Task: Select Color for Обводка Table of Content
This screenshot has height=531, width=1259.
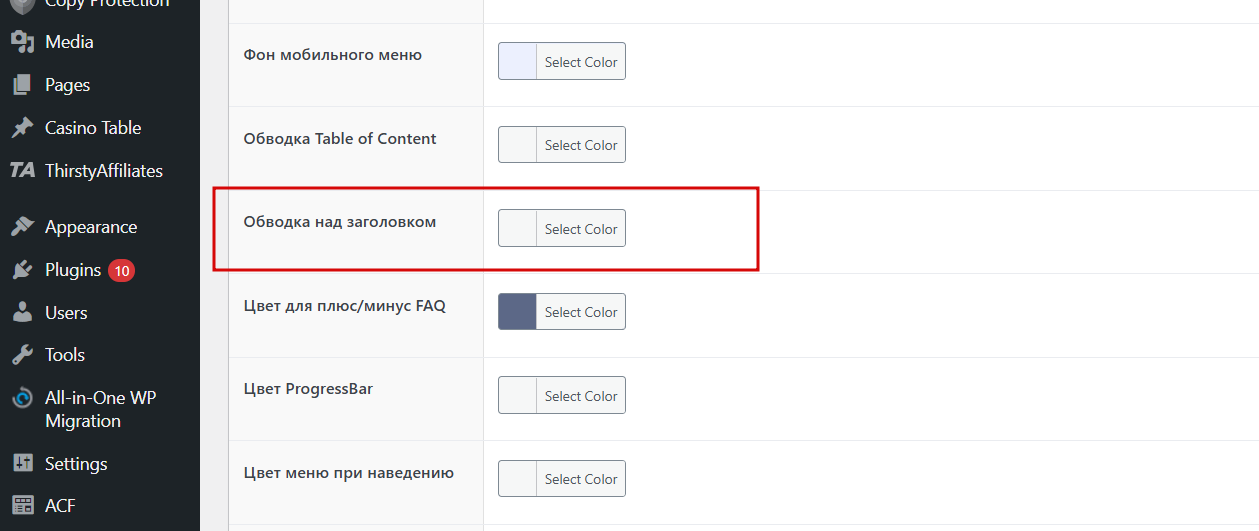Action: click(580, 145)
